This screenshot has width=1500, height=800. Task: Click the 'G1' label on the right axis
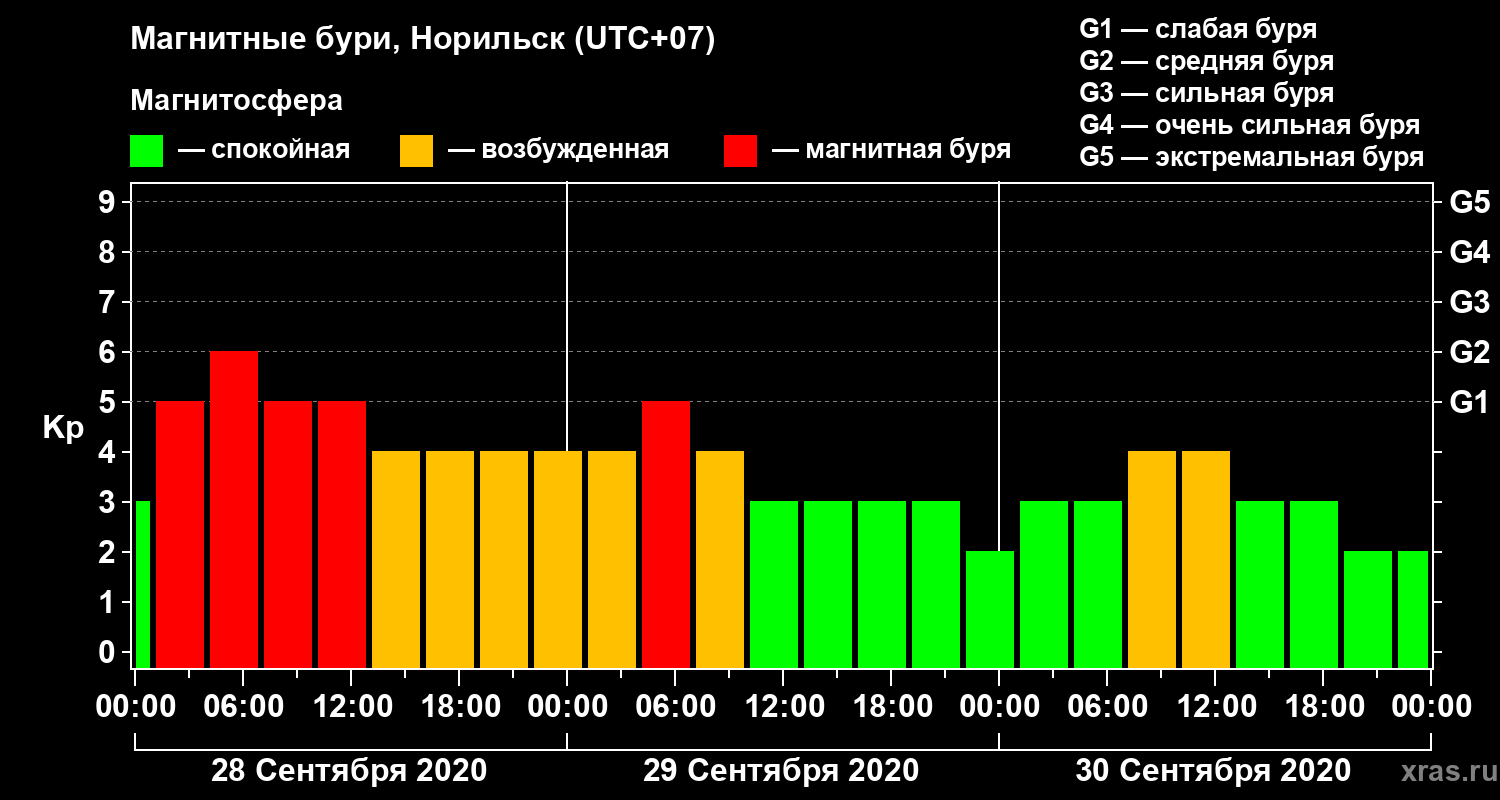tap(1469, 402)
